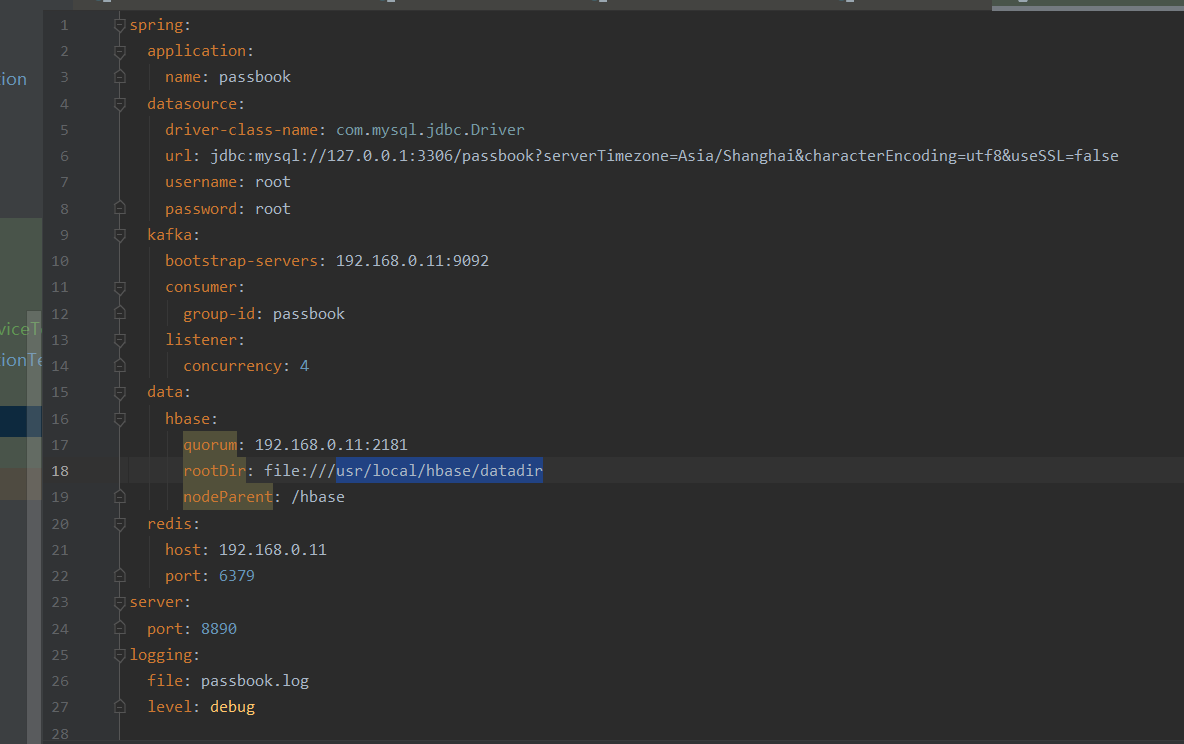
Task: Click line number 18 in the gutter
Action: point(60,471)
